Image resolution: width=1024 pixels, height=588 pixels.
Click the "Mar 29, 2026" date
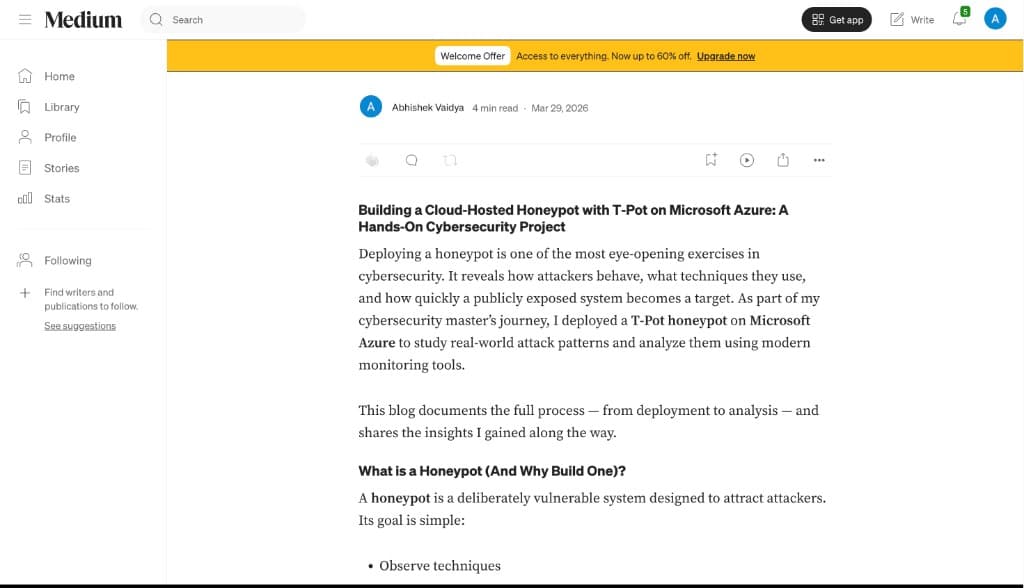click(560, 108)
